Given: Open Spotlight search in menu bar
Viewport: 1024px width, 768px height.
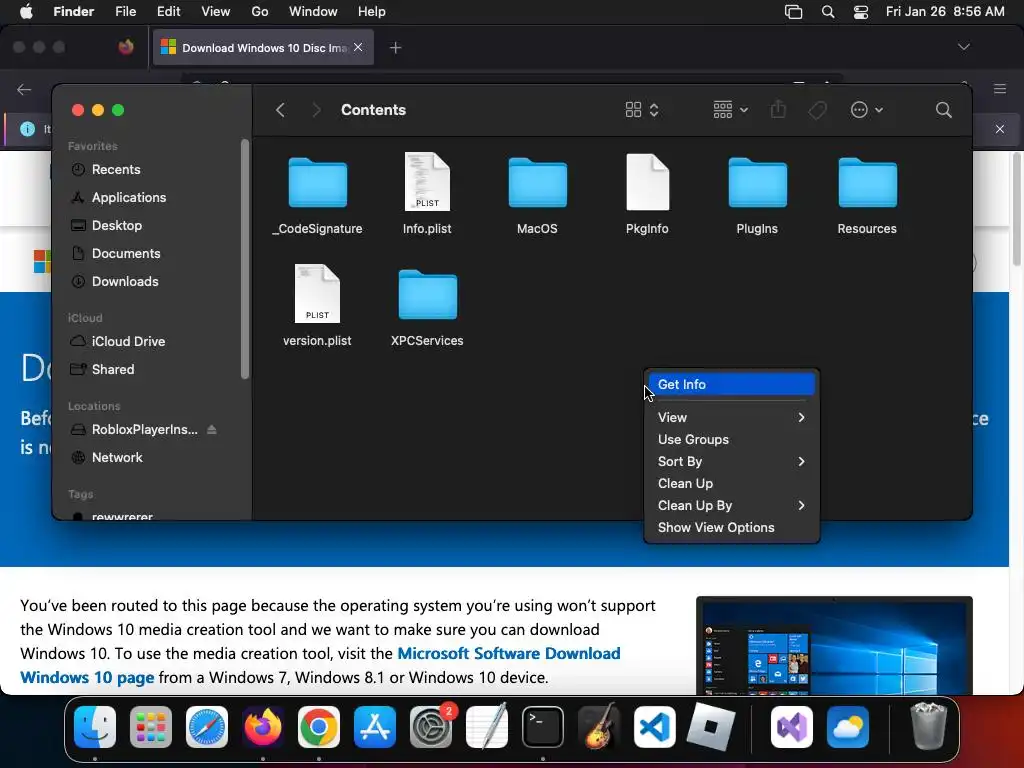Looking at the screenshot, I should point(827,12).
